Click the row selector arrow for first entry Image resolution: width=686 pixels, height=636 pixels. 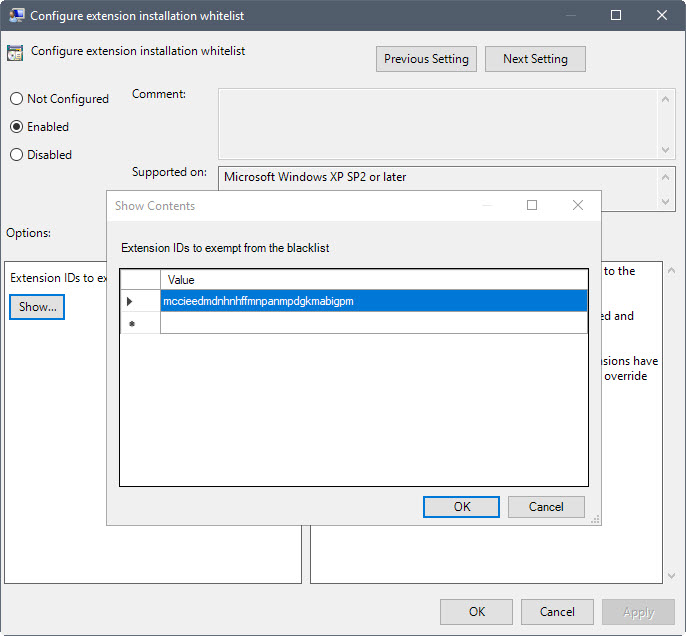[140, 301]
